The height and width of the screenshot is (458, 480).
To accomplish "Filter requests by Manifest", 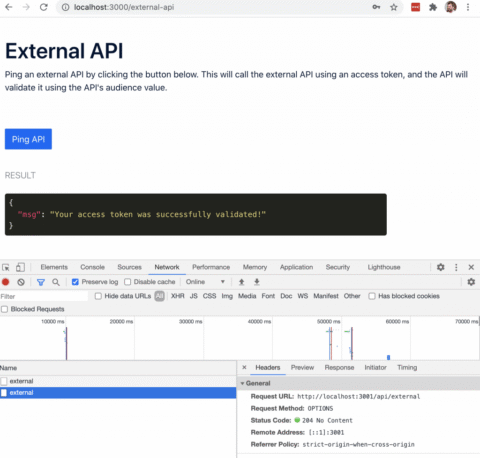I will (x=326, y=296).
